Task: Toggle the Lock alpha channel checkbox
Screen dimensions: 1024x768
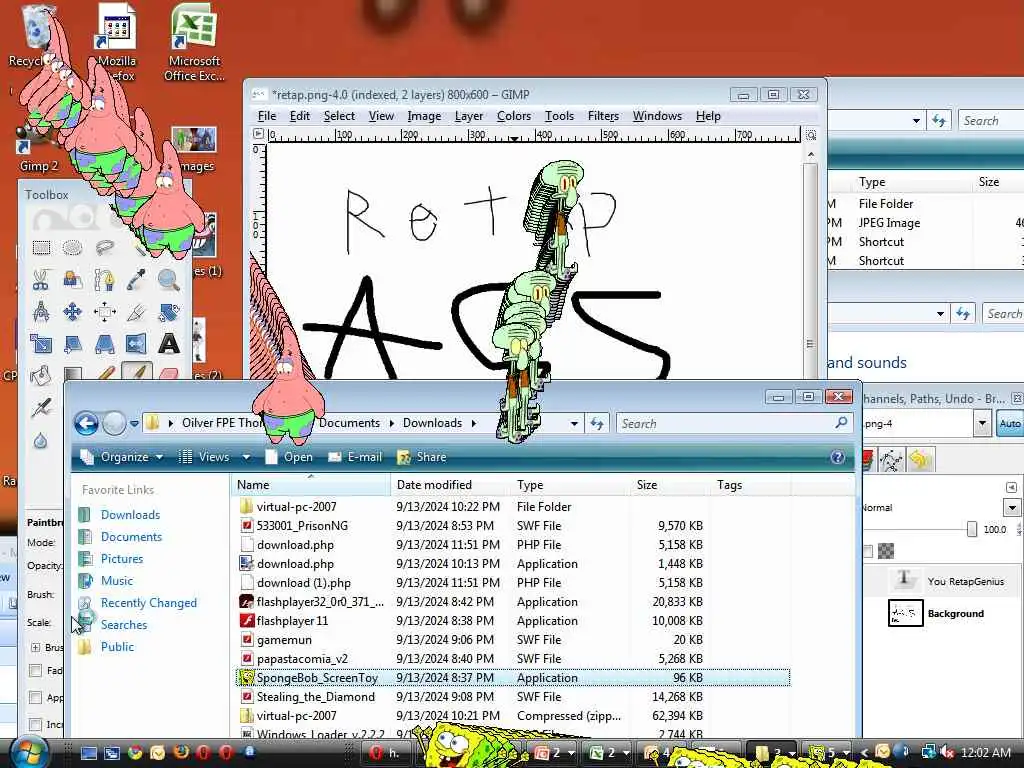Action: click(x=869, y=551)
